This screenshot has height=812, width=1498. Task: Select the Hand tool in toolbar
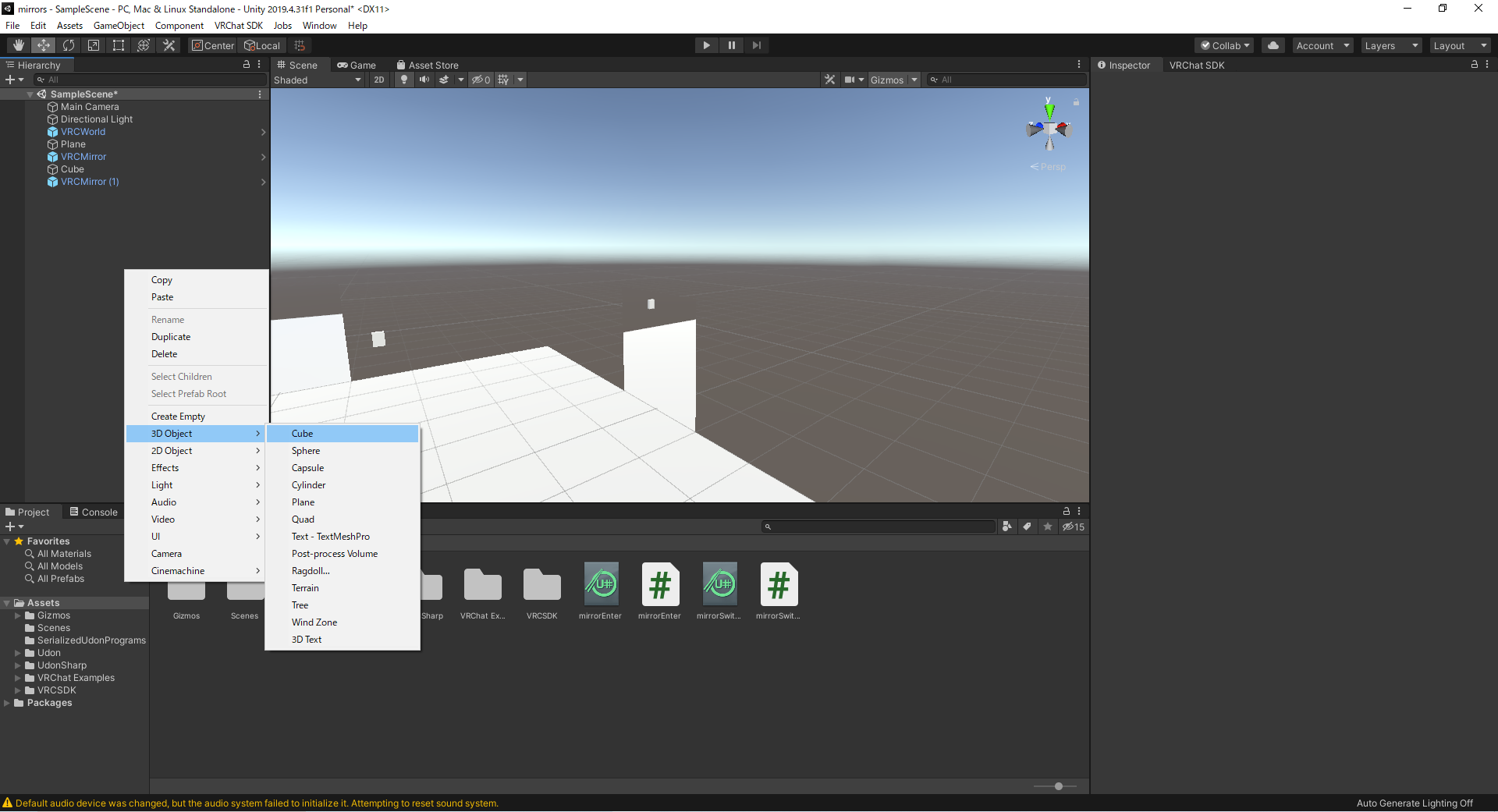point(19,45)
